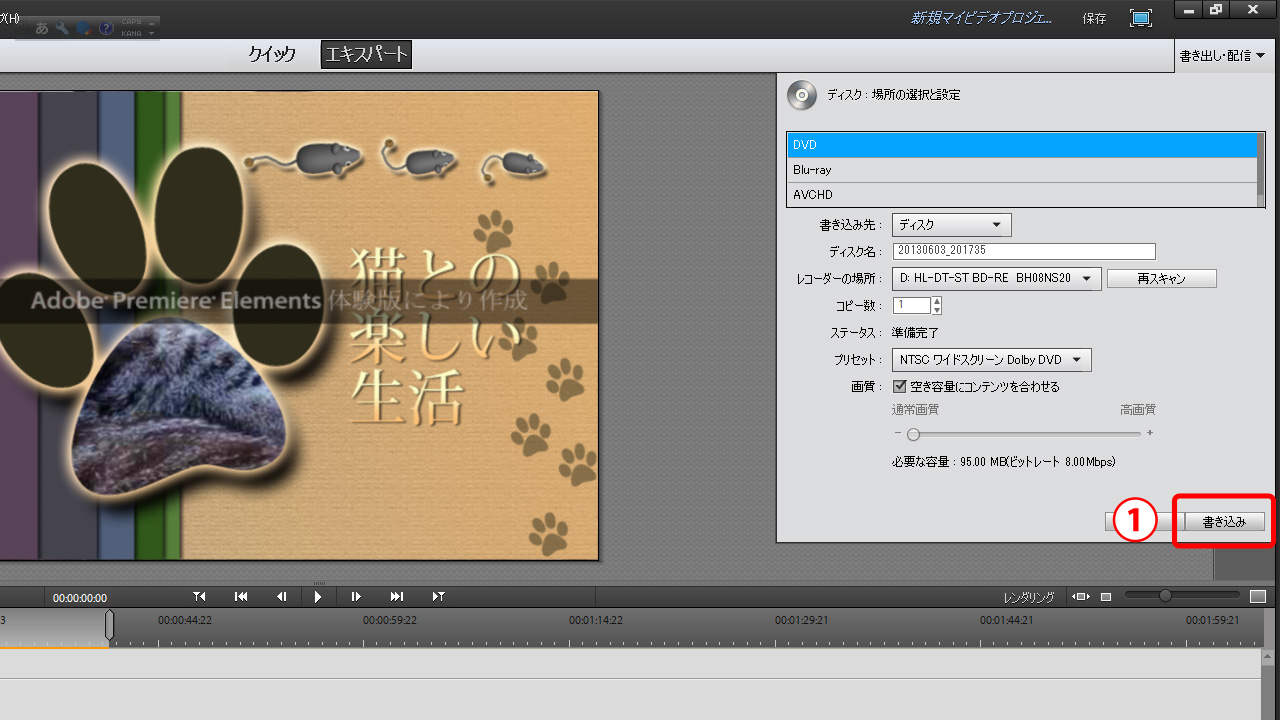Click the 書き込み burn button
This screenshot has width=1280, height=720.
[1224, 522]
